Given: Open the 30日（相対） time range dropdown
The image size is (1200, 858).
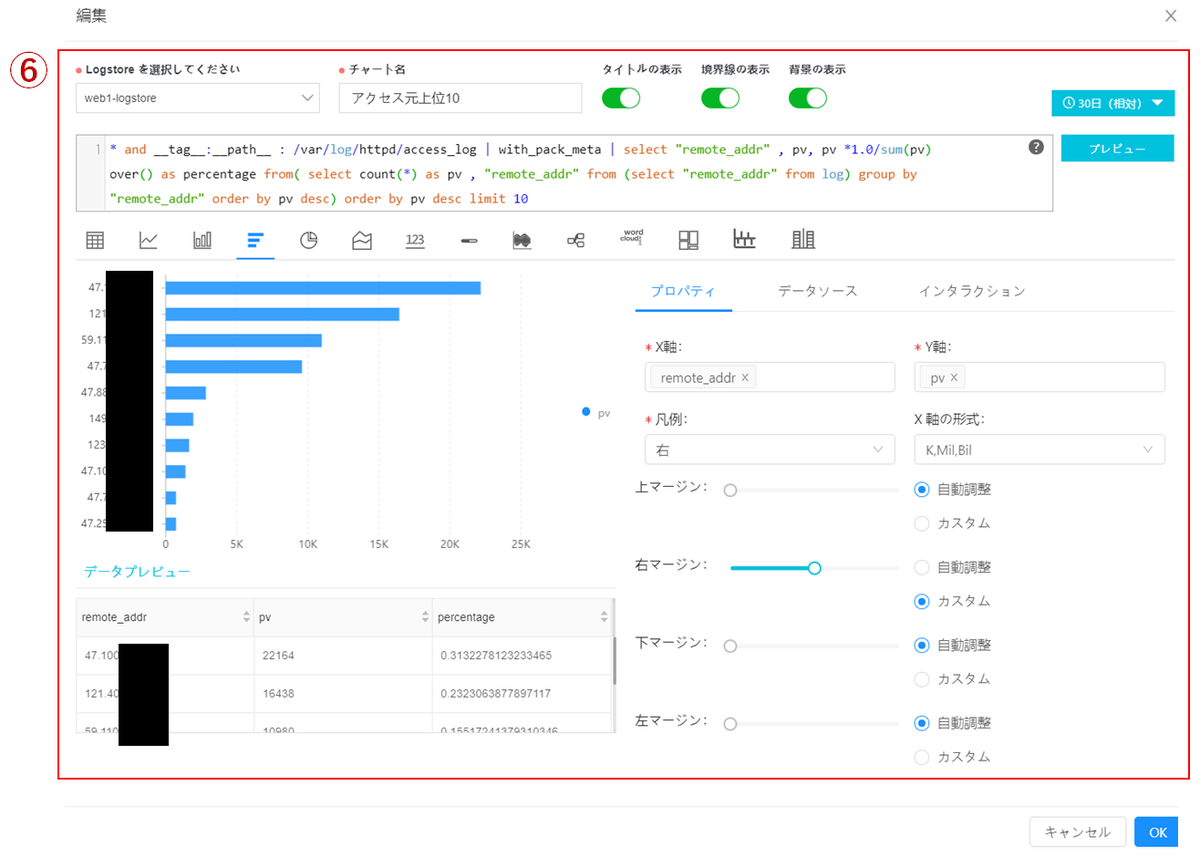Looking at the screenshot, I should point(1113,103).
